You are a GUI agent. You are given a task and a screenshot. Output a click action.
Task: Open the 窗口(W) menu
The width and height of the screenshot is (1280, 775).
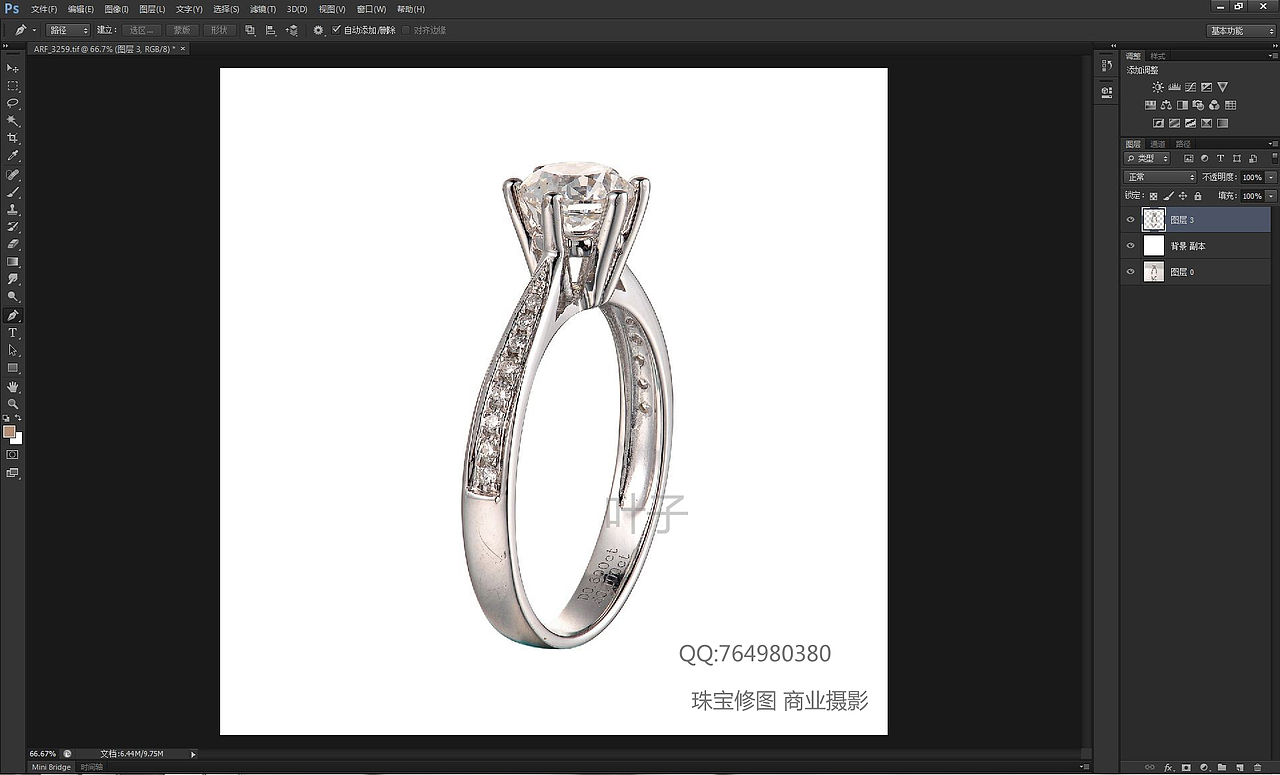coord(371,9)
